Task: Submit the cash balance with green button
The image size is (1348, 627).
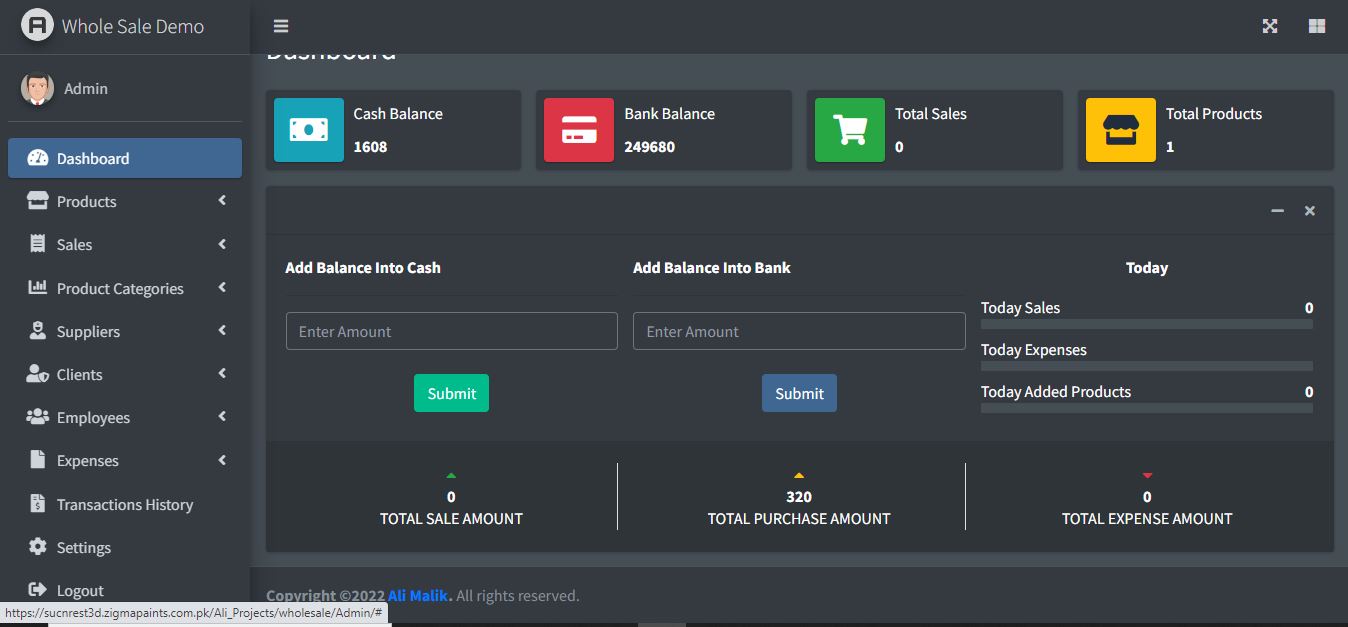Action: pyautogui.click(x=451, y=393)
